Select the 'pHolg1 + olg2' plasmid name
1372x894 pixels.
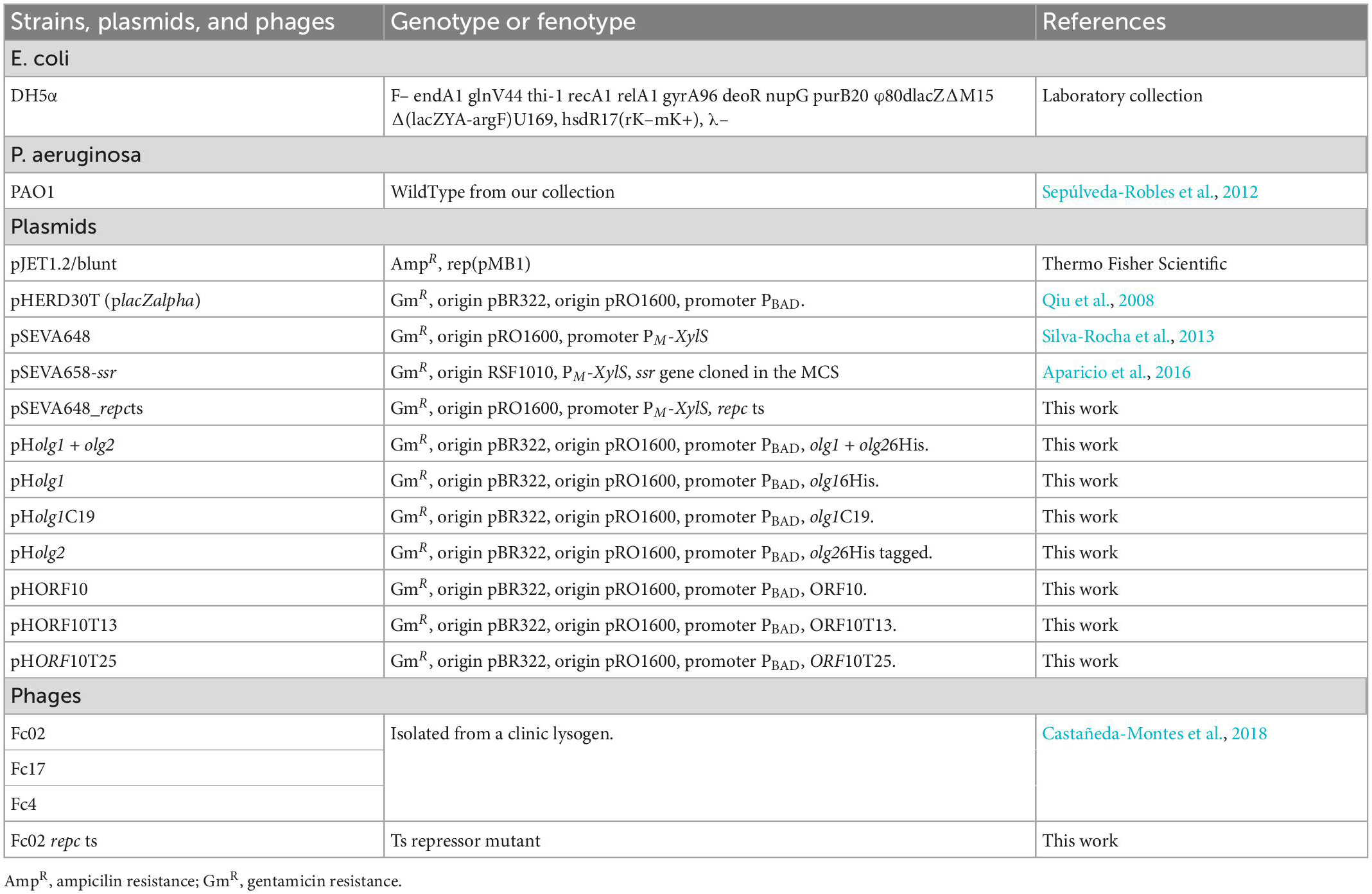tap(62, 445)
